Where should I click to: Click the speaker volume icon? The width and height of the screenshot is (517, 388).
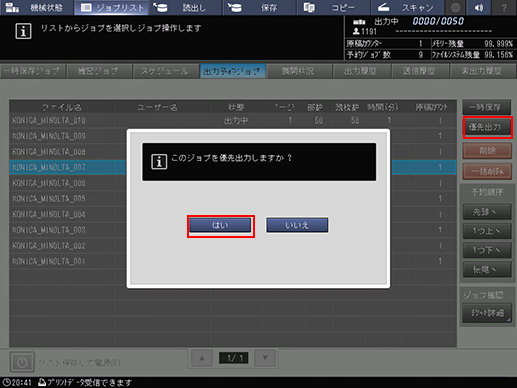[479, 7]
